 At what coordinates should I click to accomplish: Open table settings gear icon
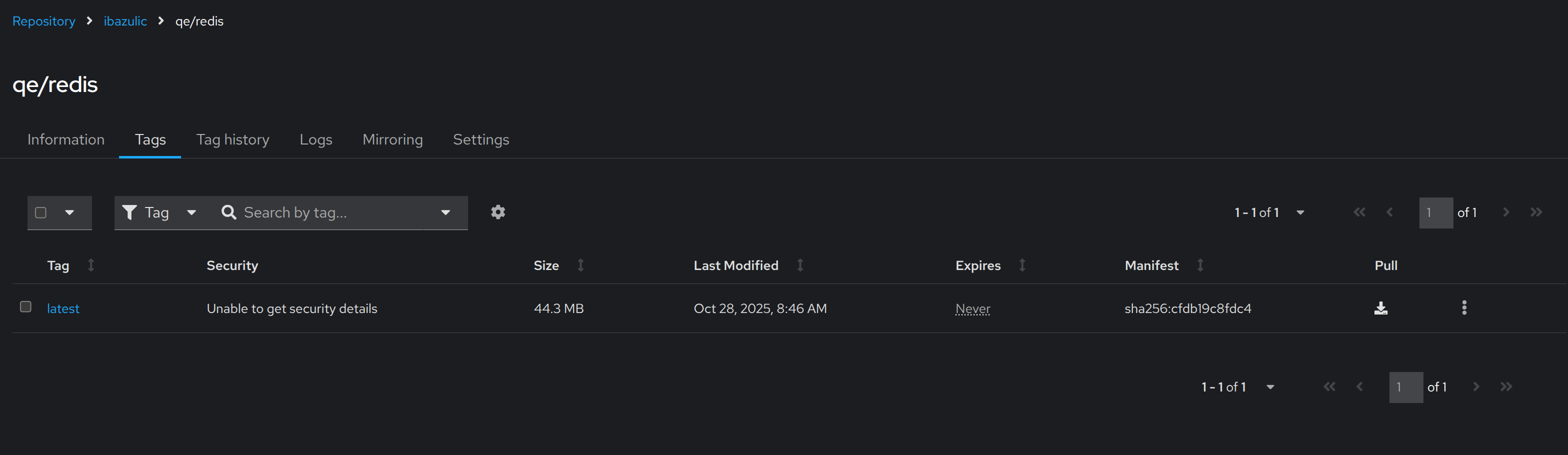pos(498,212)
